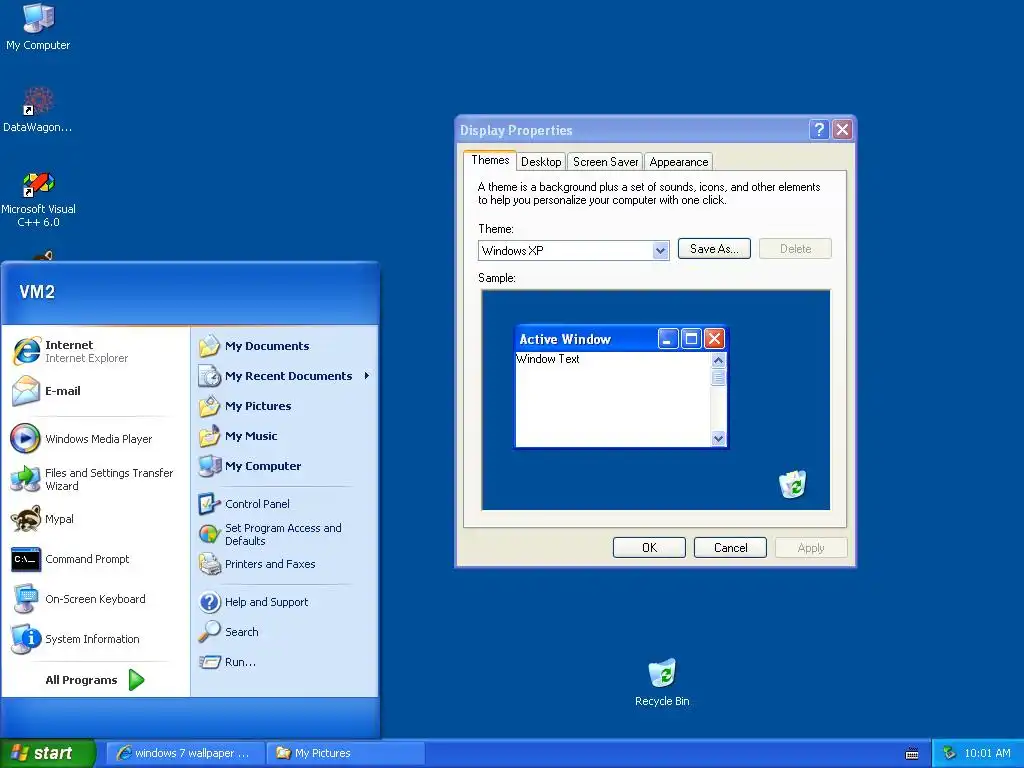Switch to the My Pictures taskbar item

tap(346, 753)
